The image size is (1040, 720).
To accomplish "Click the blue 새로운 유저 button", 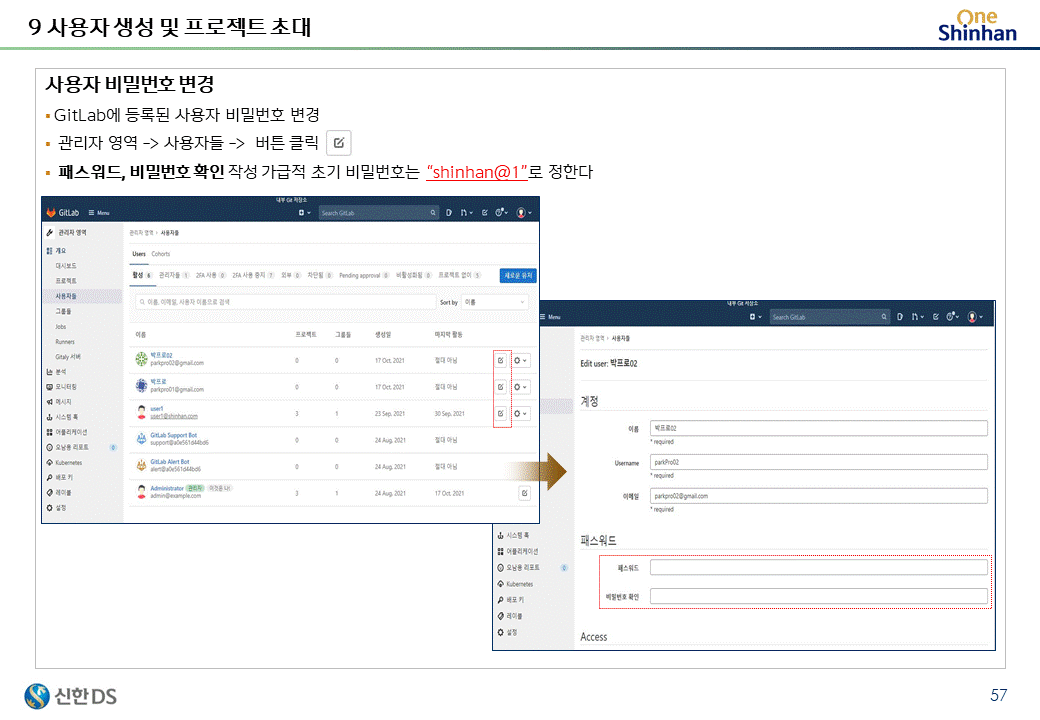I will [518, 275].
